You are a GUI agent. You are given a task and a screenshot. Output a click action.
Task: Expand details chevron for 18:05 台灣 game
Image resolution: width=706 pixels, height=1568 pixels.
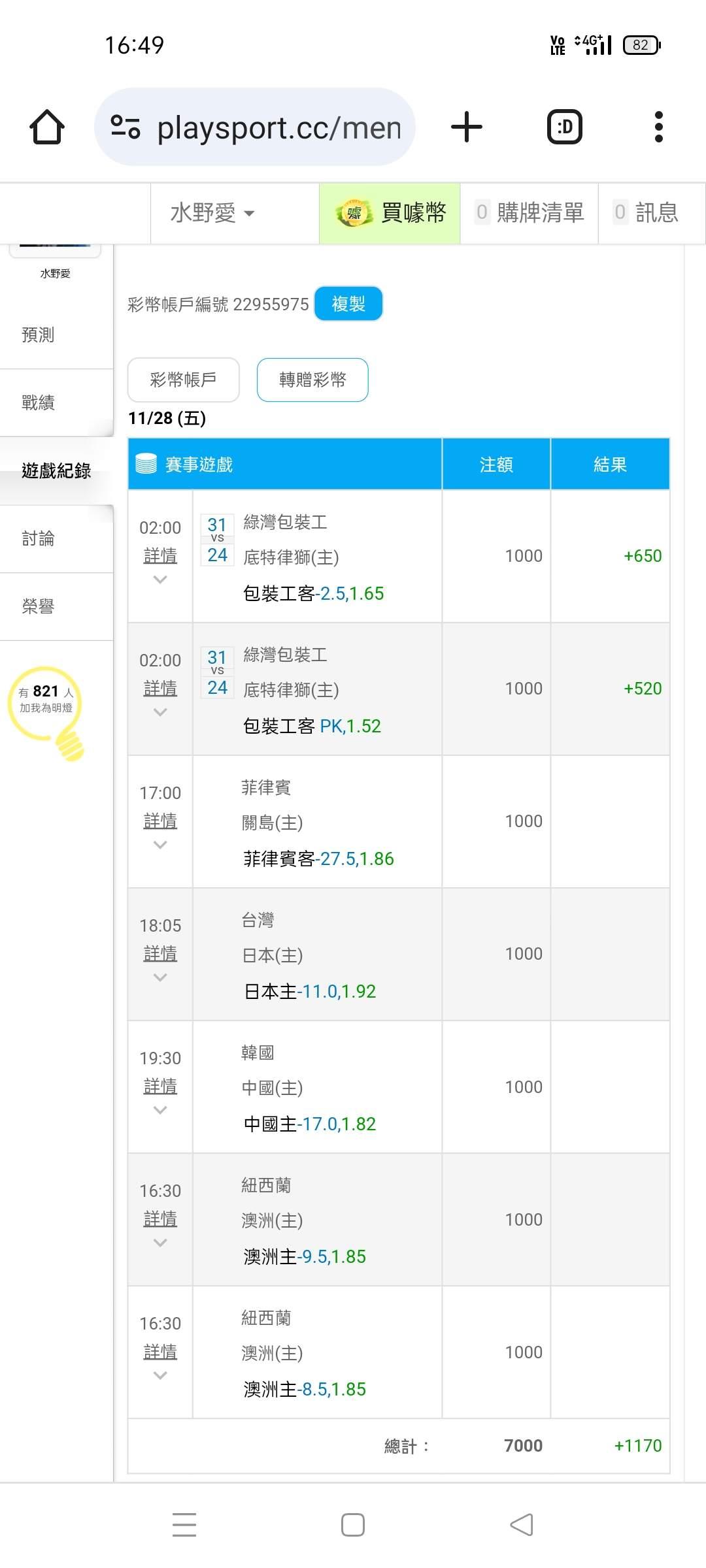[160, 977]
